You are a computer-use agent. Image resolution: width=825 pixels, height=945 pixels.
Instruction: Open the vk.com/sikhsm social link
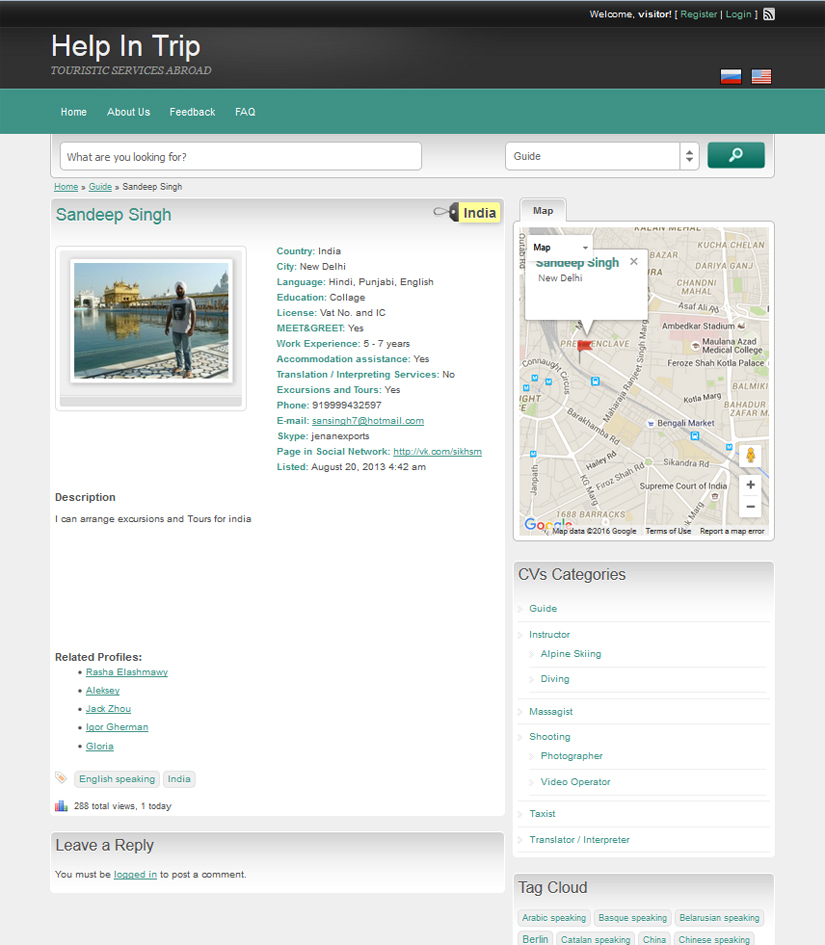coord(438,451)
